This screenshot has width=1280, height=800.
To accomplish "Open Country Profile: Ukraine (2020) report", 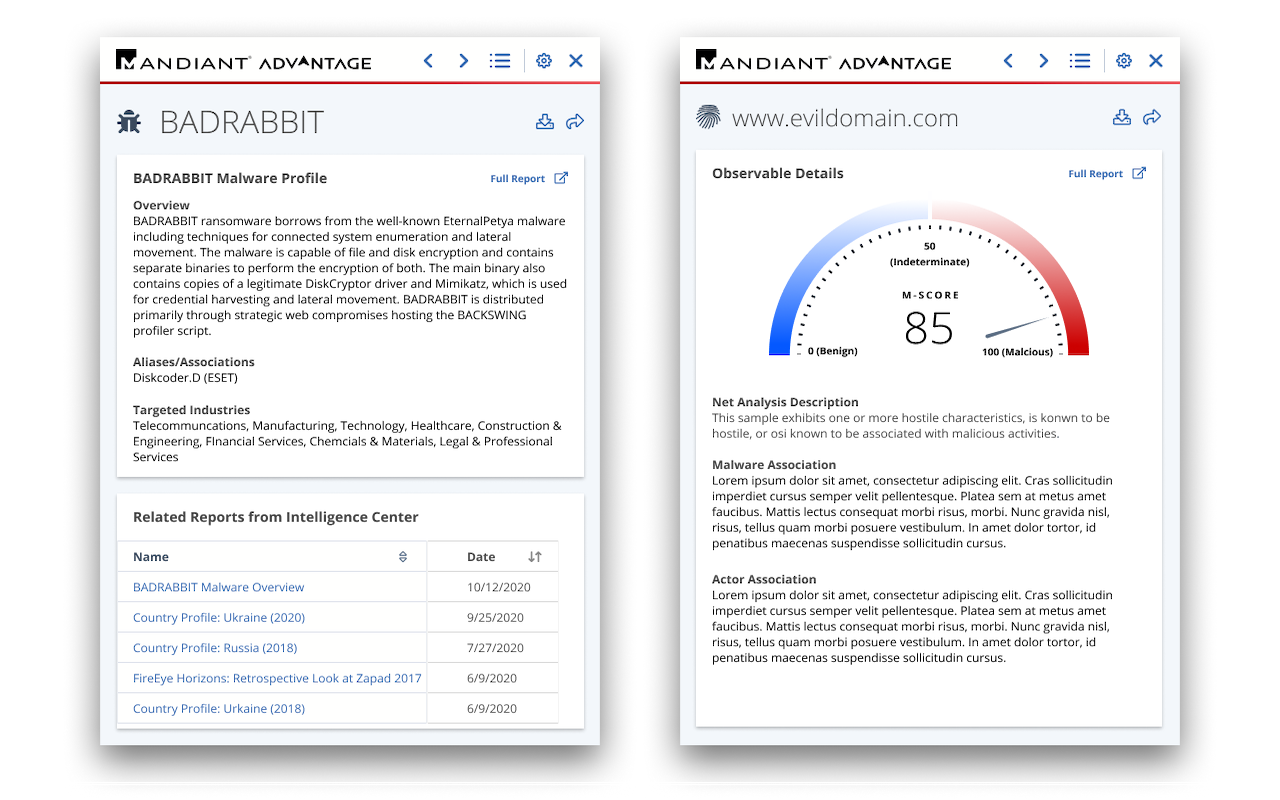I will tap(219, 618).
